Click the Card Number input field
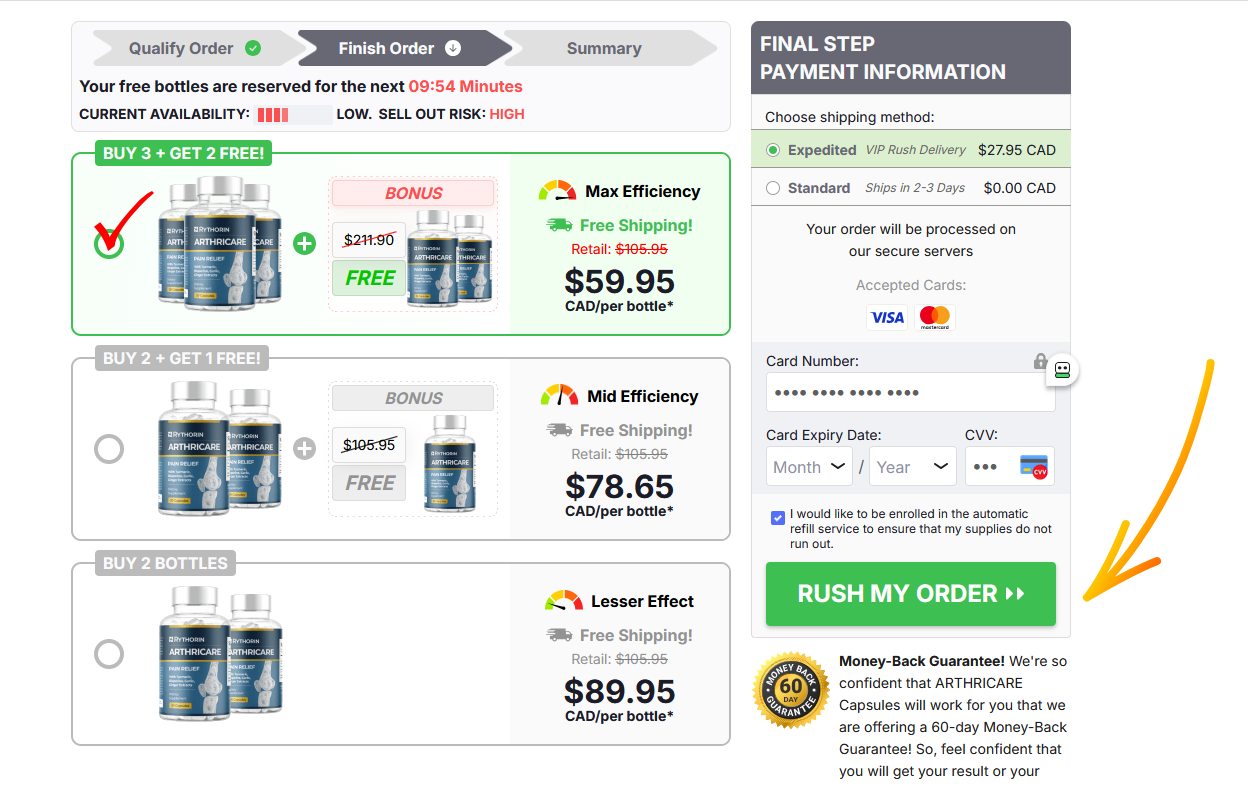The height and width of the screenshot is (786, 1248). pyautogui.click(x=910, y=392)
